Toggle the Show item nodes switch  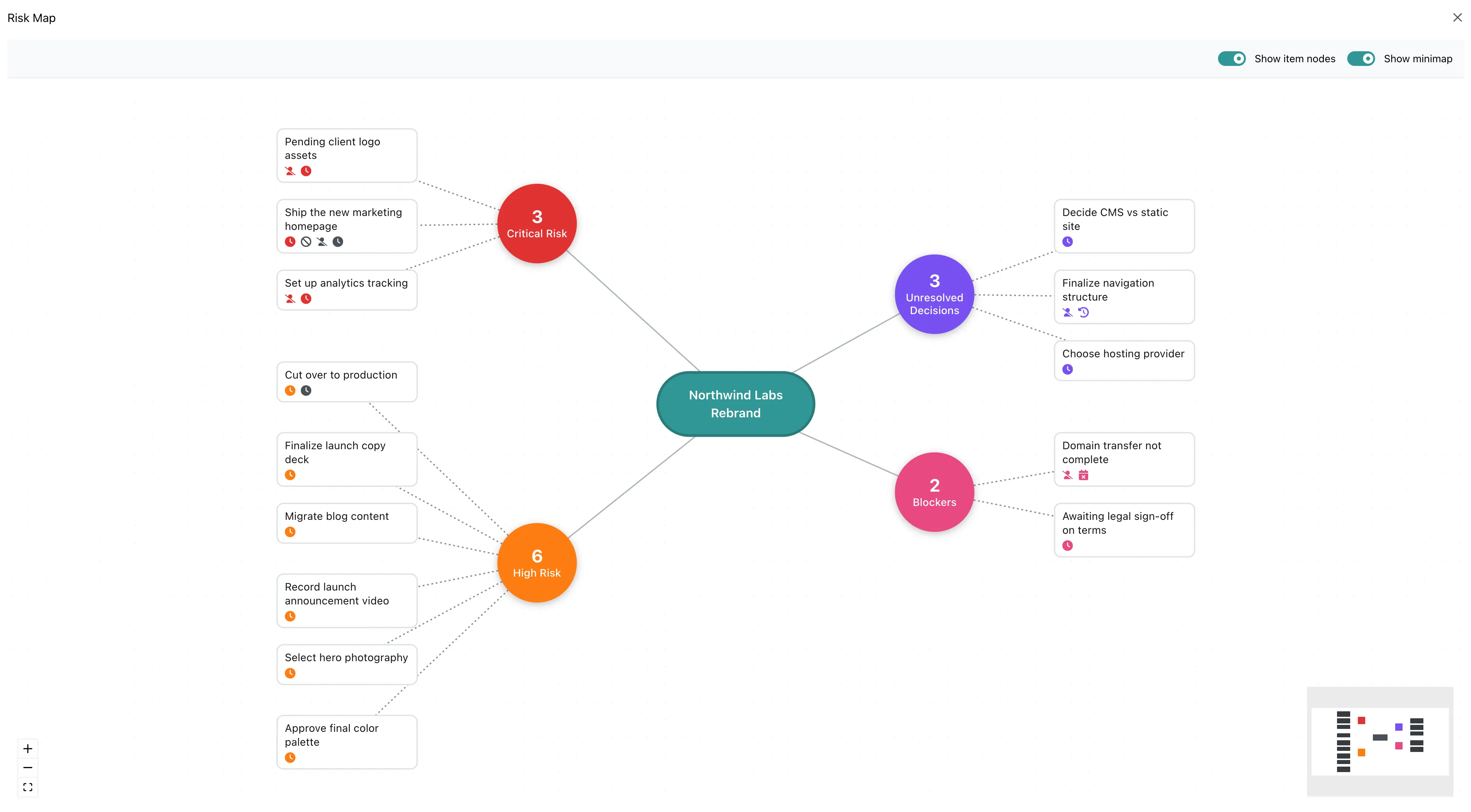point(1231,59)
